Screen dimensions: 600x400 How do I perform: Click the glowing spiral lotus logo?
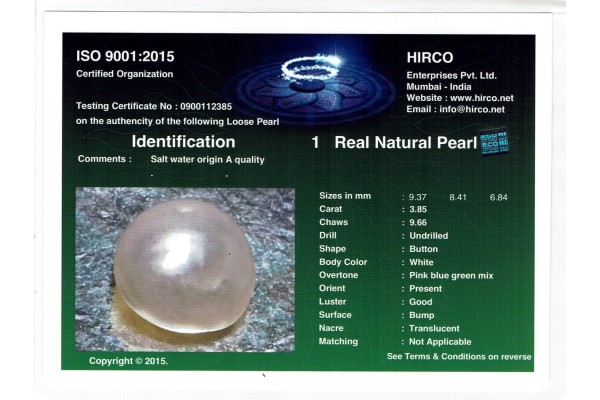pos(311,84)
